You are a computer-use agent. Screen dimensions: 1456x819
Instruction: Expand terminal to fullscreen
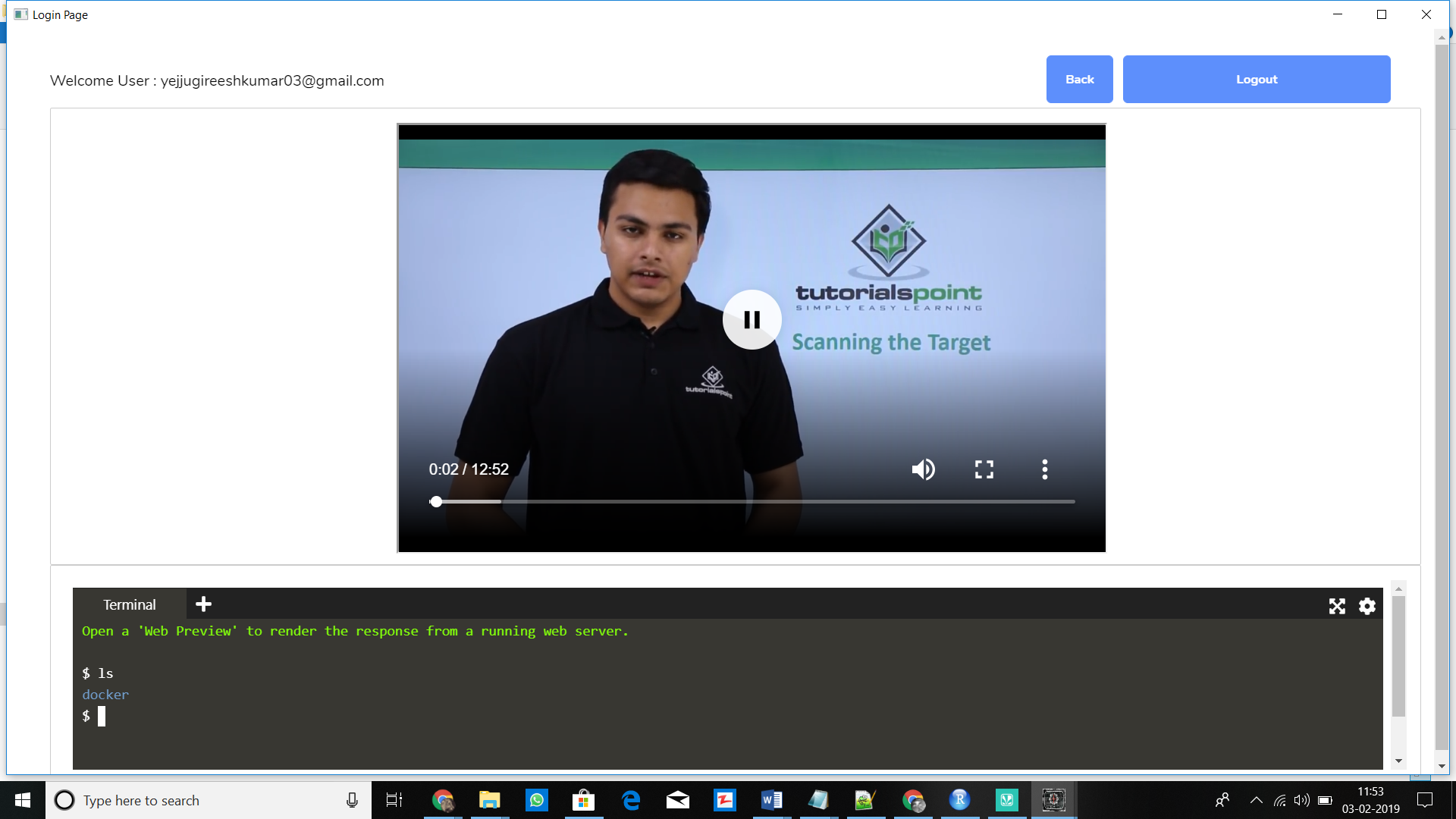[x=1337, y=606]
